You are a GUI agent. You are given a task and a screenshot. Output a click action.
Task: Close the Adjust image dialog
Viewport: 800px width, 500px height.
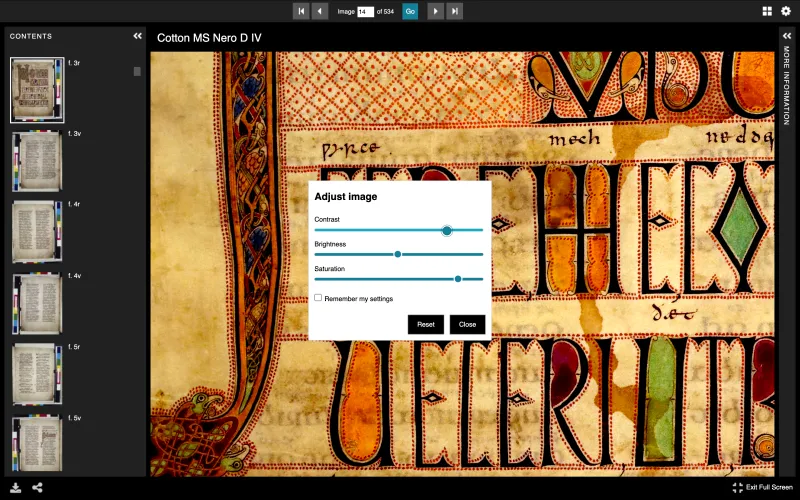pyautogui.click(x=467, y=324)
